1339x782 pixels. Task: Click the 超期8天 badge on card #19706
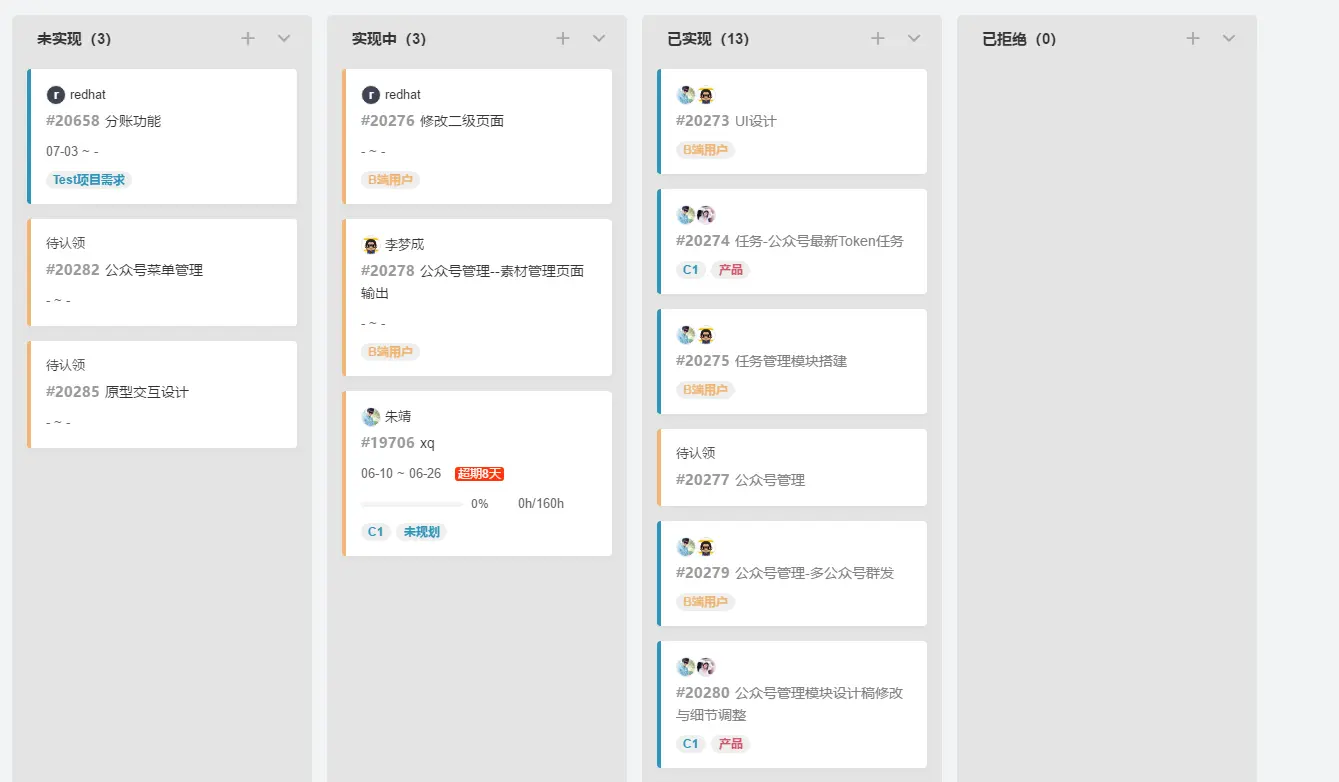click(x=478, y=473)
